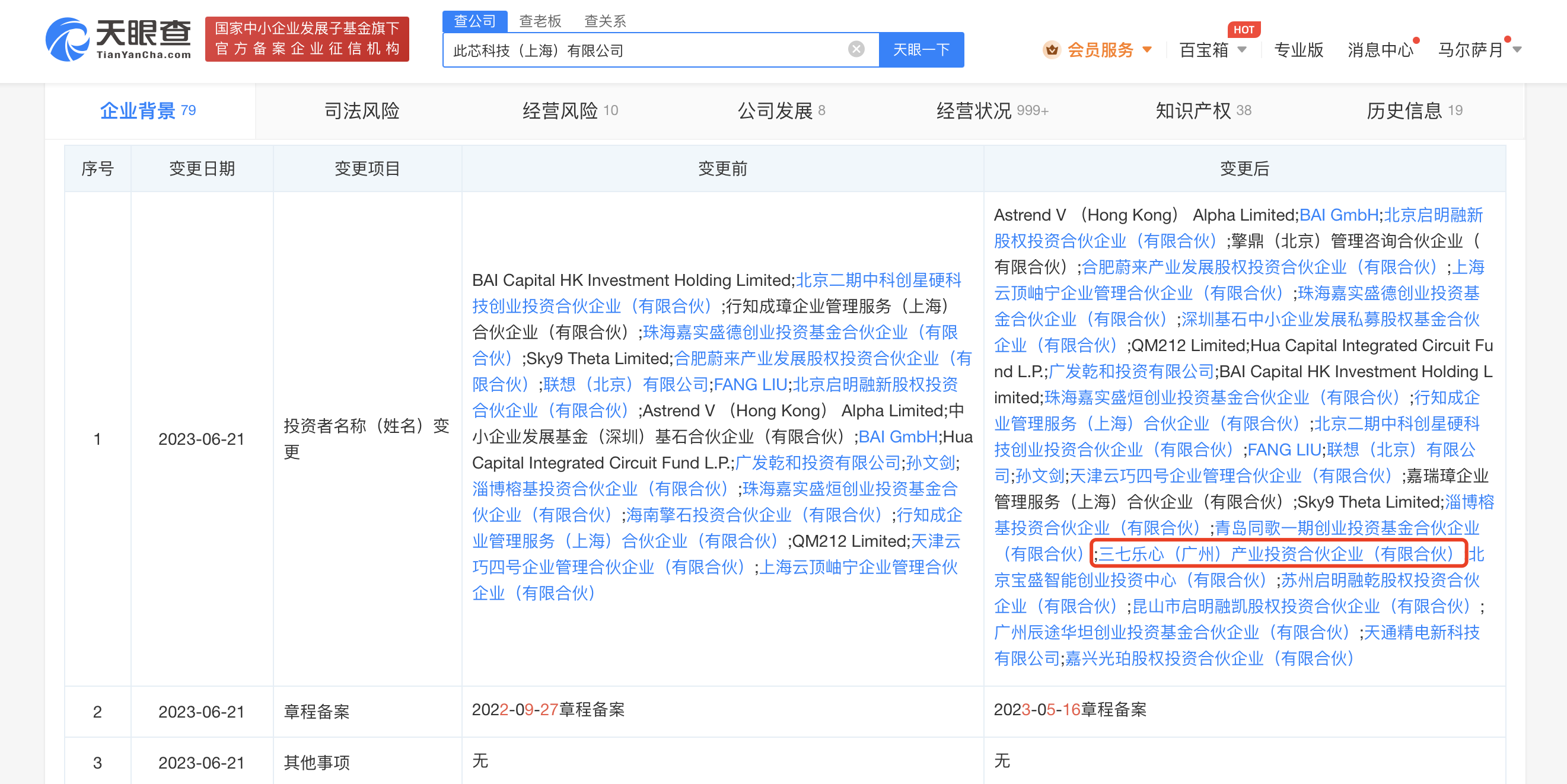Click FANG LIU link in 变更后 column
Screen dimensions: 1567x784
(x=1284, y=450)
